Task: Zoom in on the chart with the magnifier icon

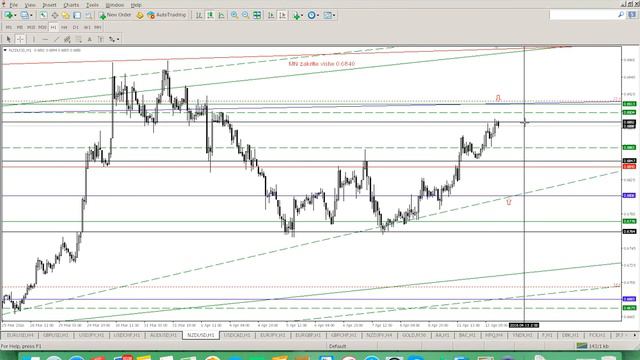Action: click(x=235, y=15)
